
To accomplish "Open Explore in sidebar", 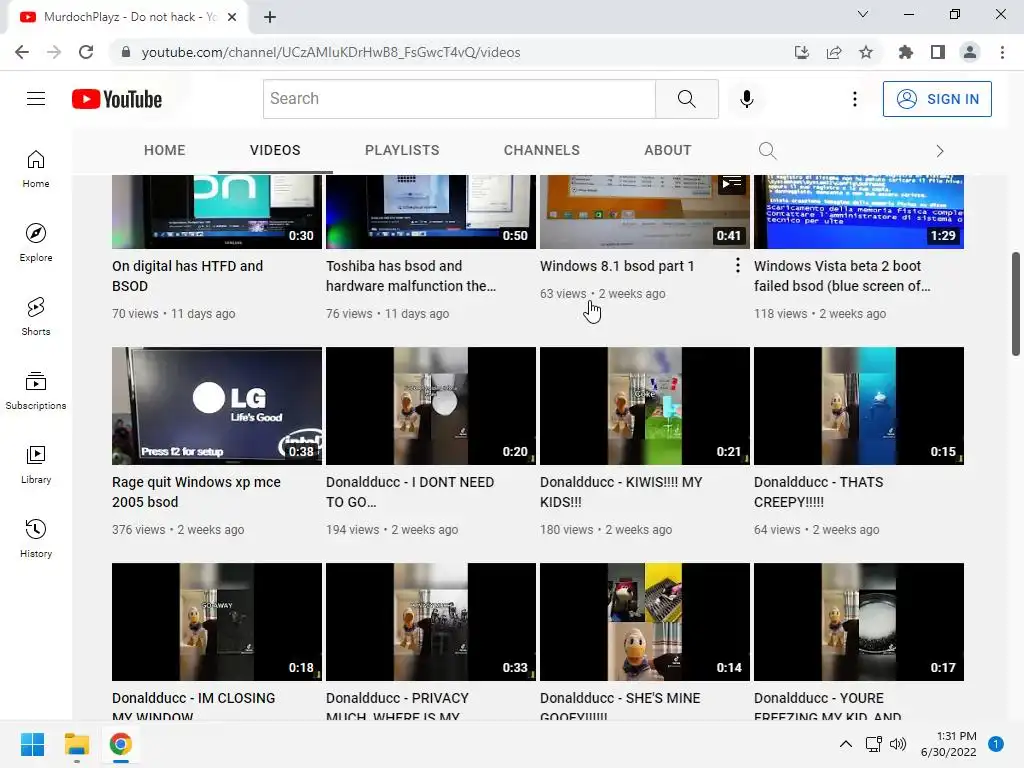I will 36,243.
